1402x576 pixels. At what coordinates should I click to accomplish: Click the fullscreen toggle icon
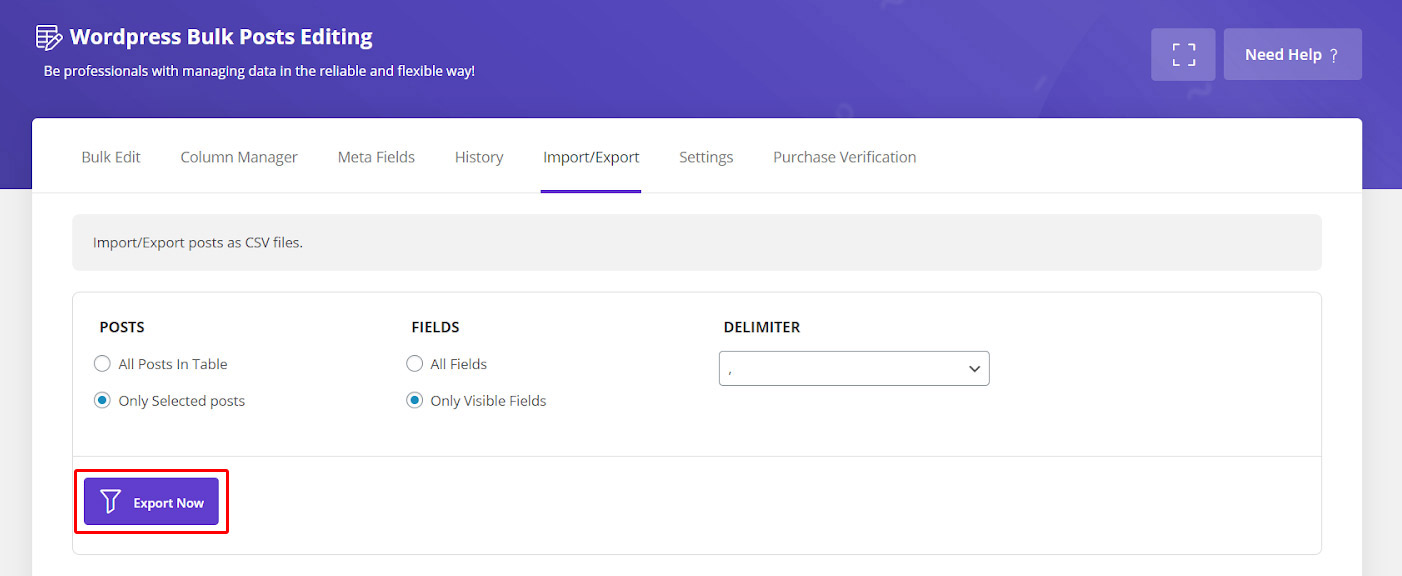click(x=1183, y=54)
